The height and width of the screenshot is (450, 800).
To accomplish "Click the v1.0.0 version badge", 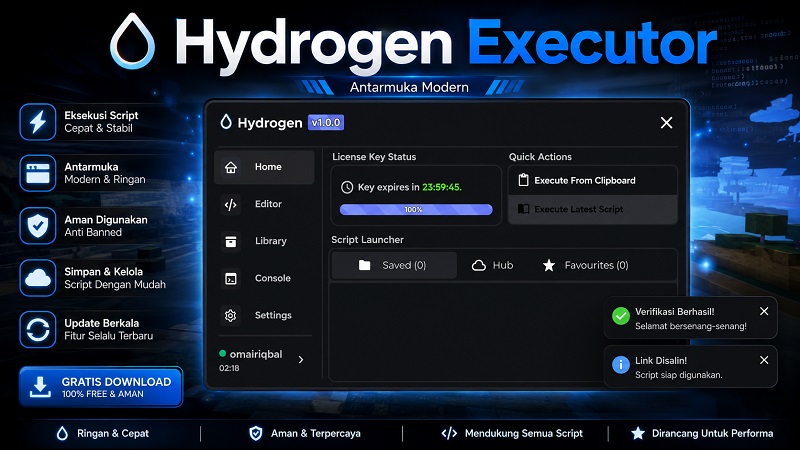I will coord(326,122).
